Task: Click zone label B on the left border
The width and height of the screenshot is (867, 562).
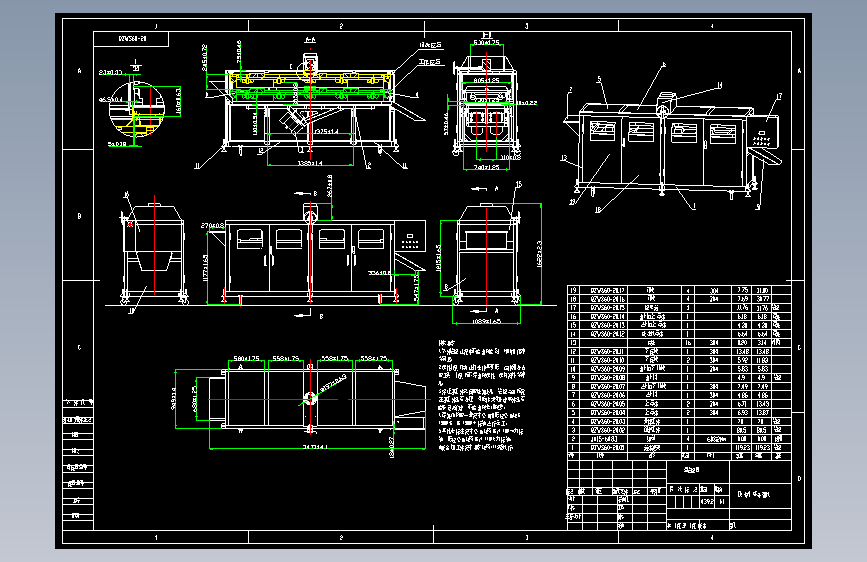Action: tap(79, 216)
